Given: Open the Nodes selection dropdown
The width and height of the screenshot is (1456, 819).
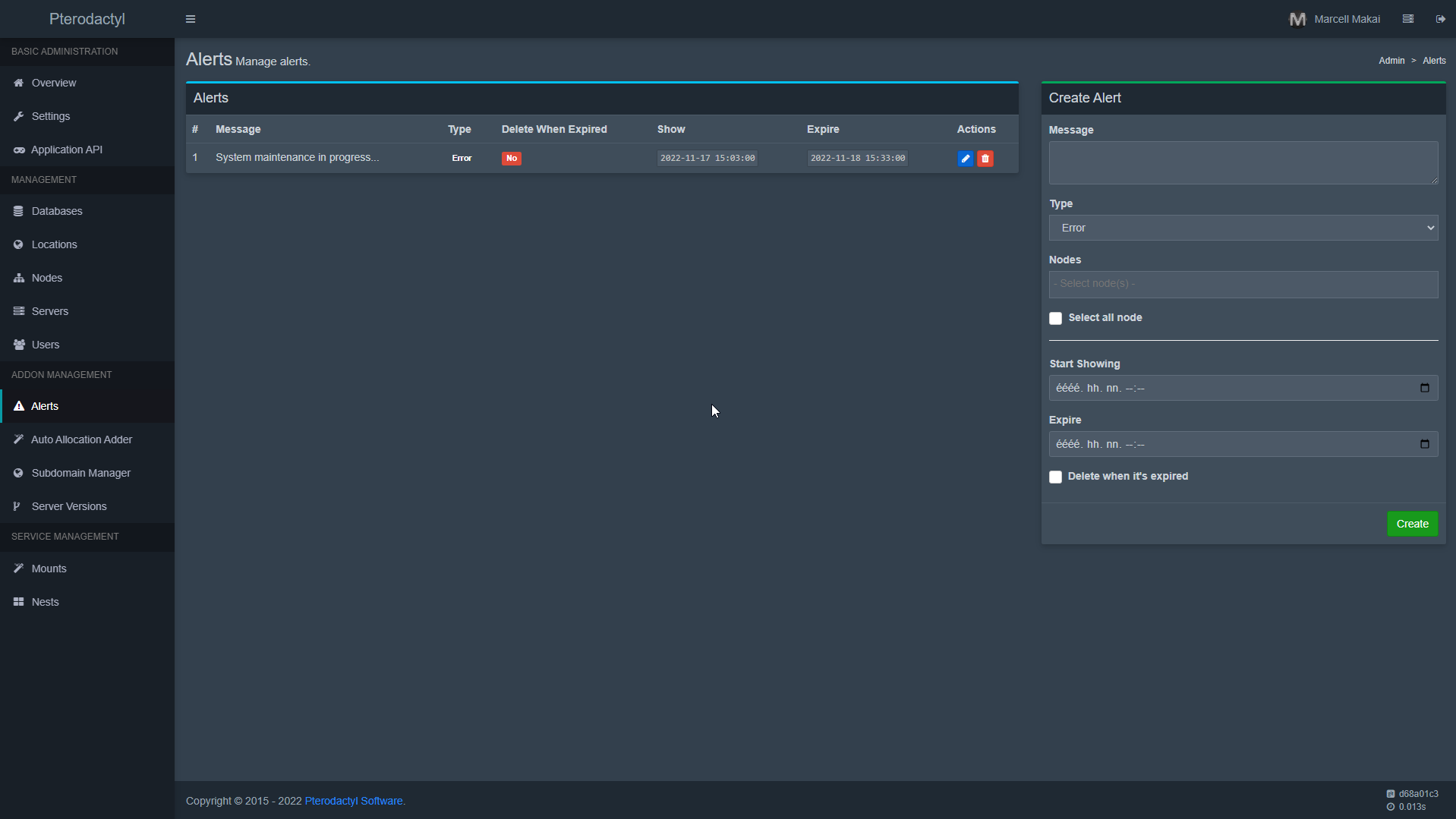Looking at the screenshot, I should [x=1243, y=284].
